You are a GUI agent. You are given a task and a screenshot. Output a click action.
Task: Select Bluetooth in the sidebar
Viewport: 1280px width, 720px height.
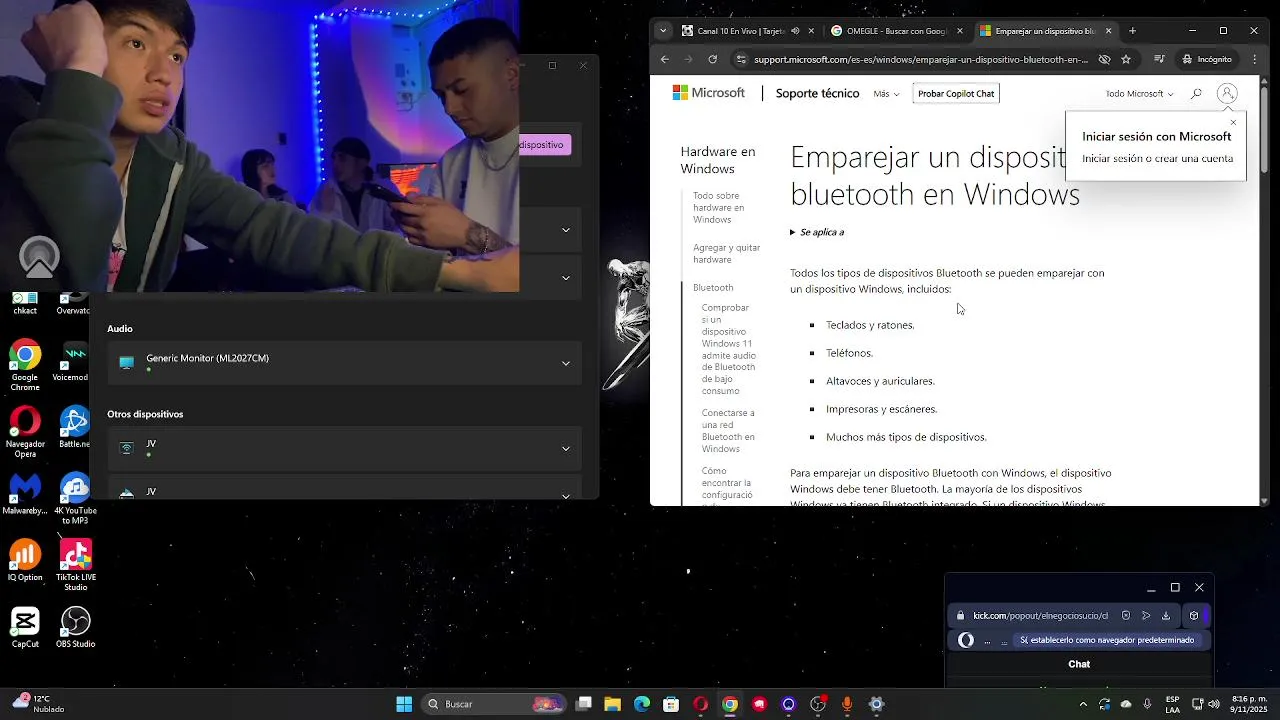[x=713, y=287]
